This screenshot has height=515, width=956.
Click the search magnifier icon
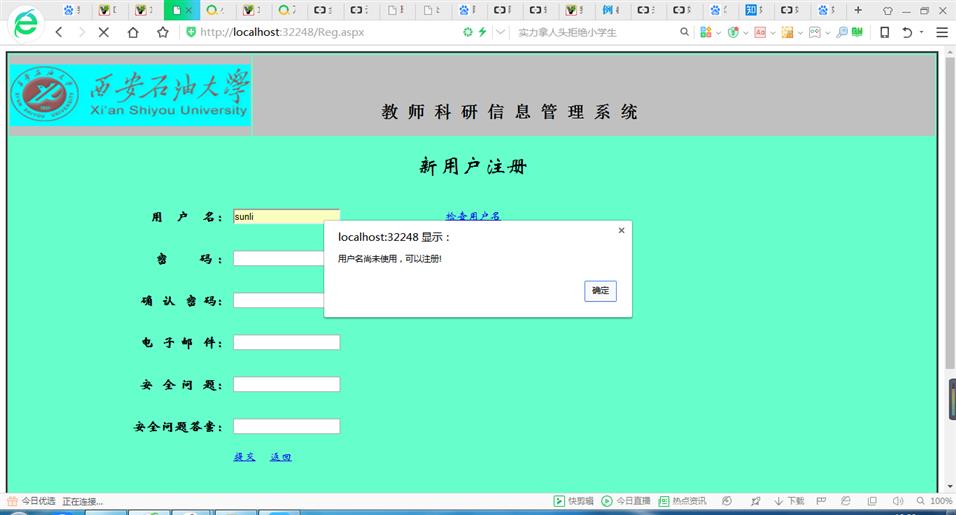pos(685,32)
